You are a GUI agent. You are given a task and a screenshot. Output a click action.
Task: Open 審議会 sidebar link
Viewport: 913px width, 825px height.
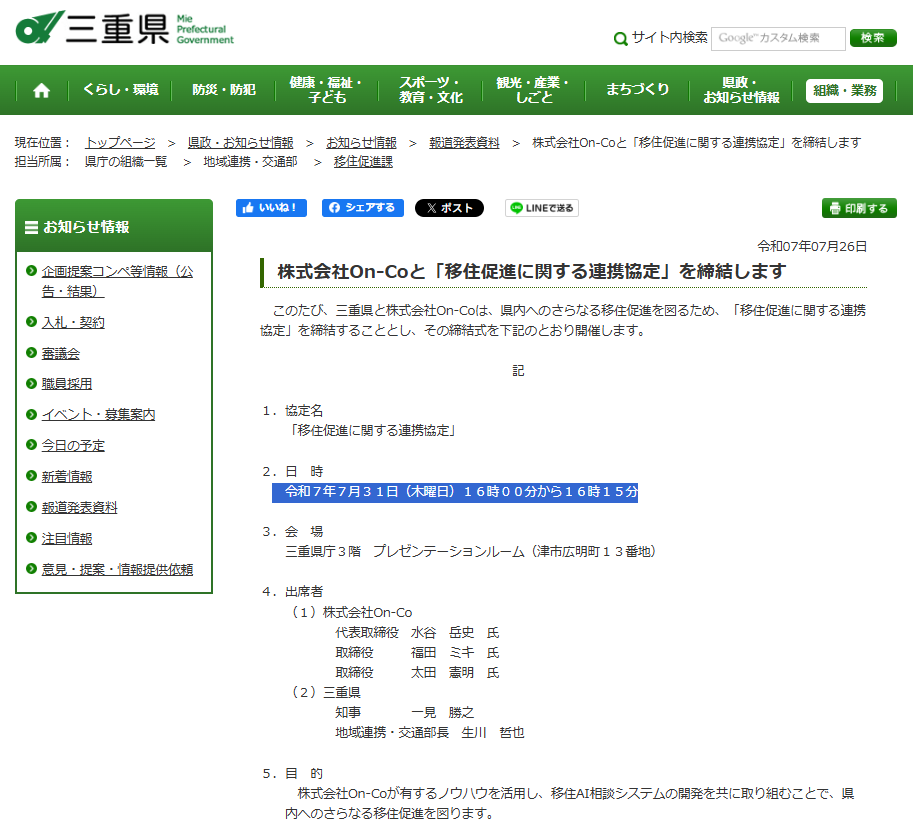coord(61,353)
